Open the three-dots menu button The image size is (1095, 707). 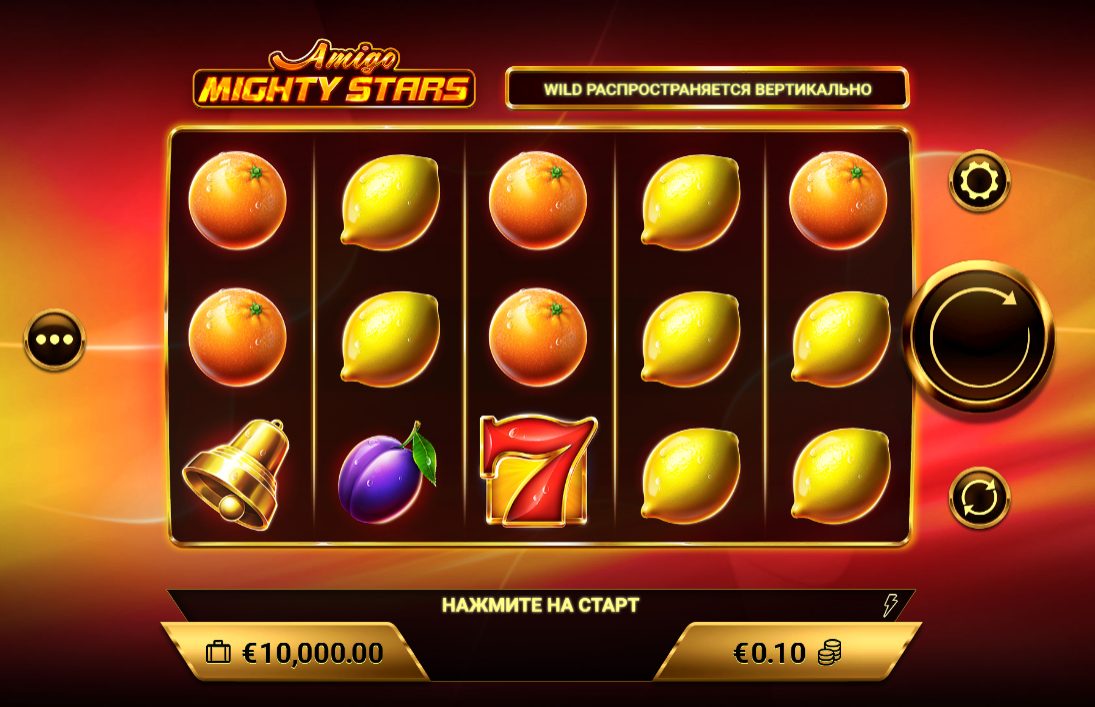pyautogui.click(x=54, y=340)
